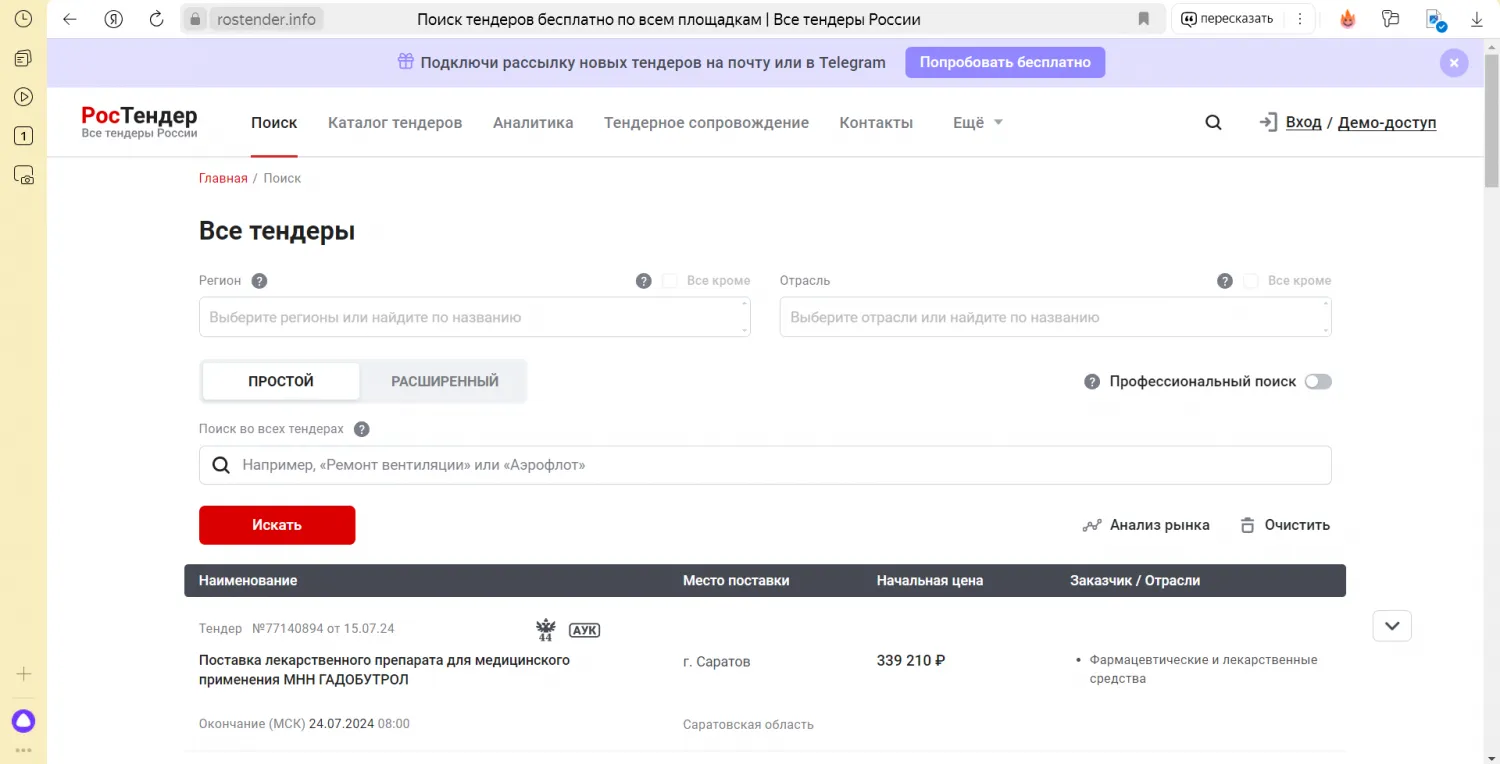Screen dimensions: 1500x764
Task: Switch to the РАСШИРЕННЫЙ search tab
Action: (x=444, y=381)
